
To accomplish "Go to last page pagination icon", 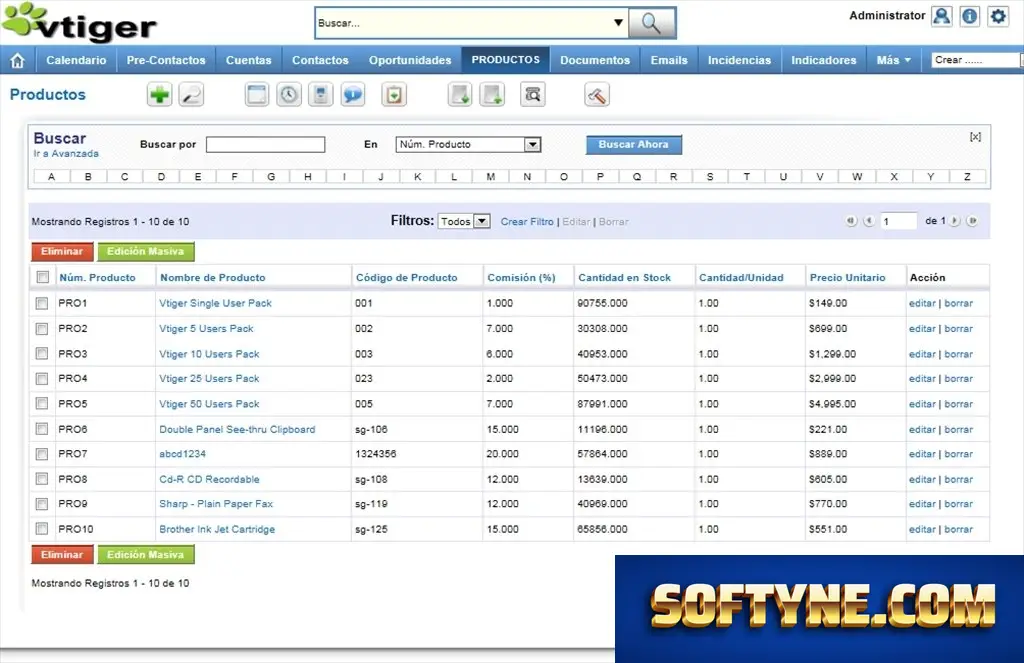I will pos(972,221).
